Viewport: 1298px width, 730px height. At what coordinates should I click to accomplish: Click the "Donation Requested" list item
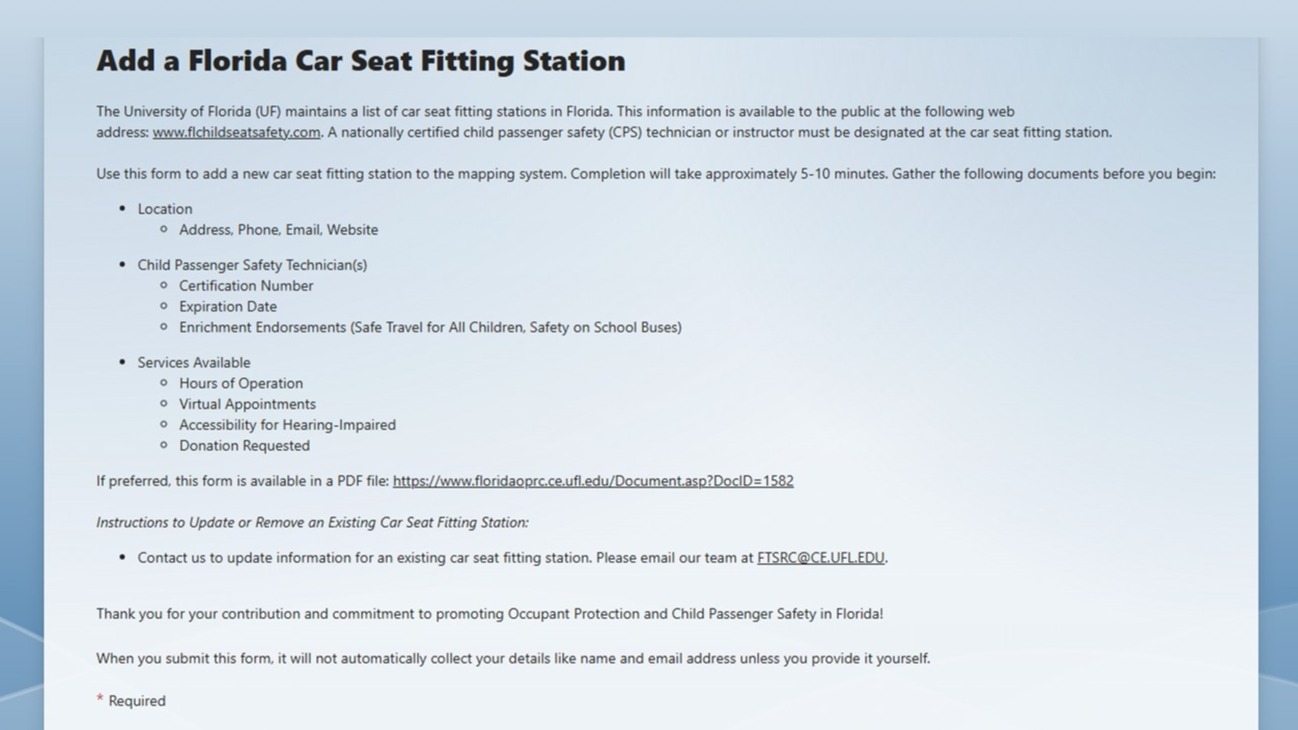[244, 446]
